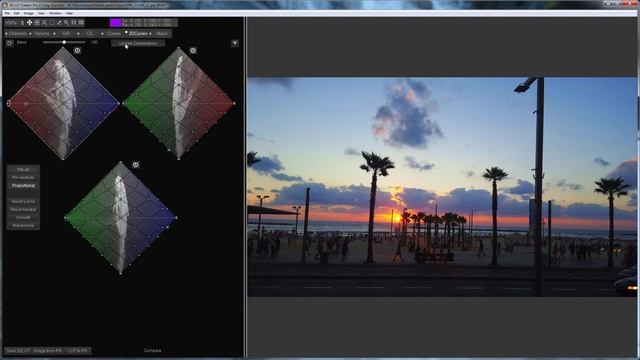
Task: Expand the panel dropdown arrow at right
Action: pos(235,43)
